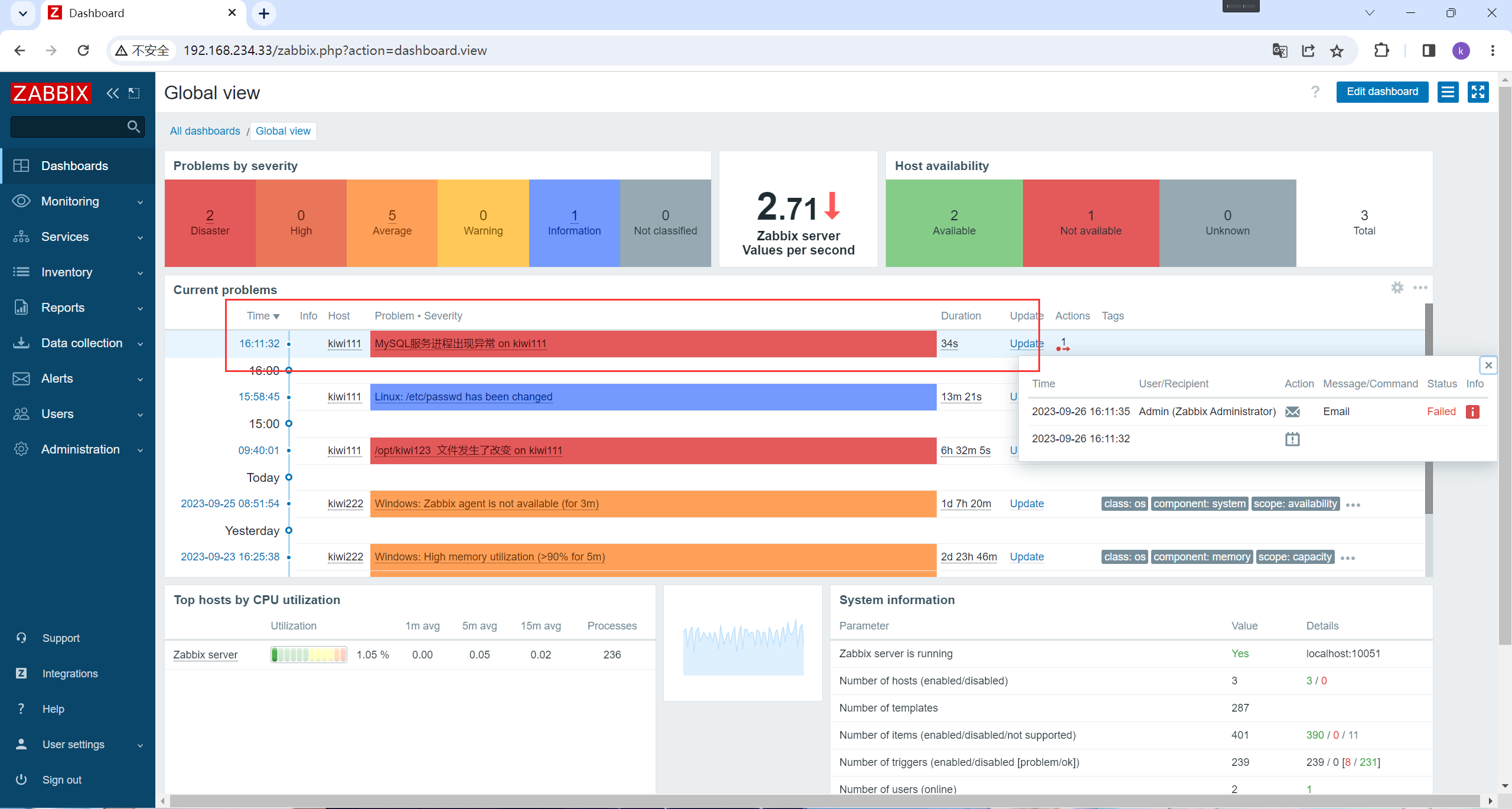
Task: Collapse the Zabbix sidebar with double-arrow icon
Action: click(112, 93)
